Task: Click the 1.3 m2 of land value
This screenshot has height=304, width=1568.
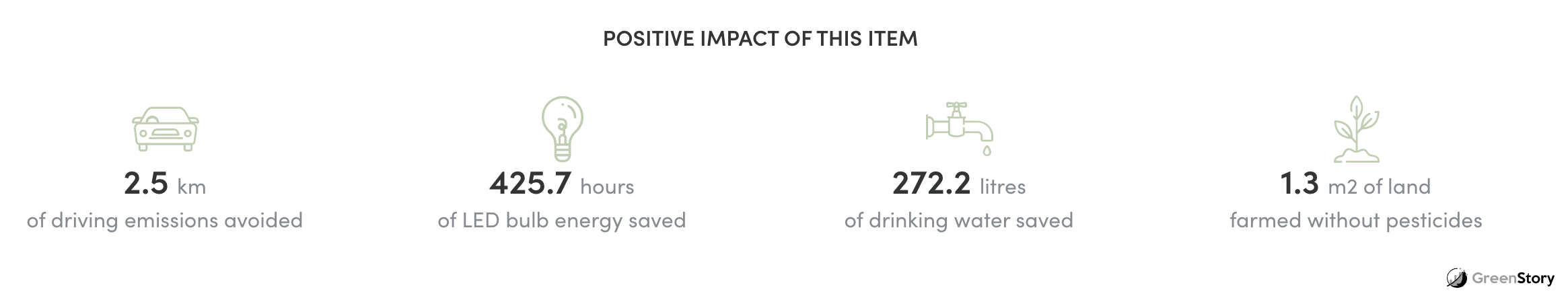Action: (x=1355, y=184)
